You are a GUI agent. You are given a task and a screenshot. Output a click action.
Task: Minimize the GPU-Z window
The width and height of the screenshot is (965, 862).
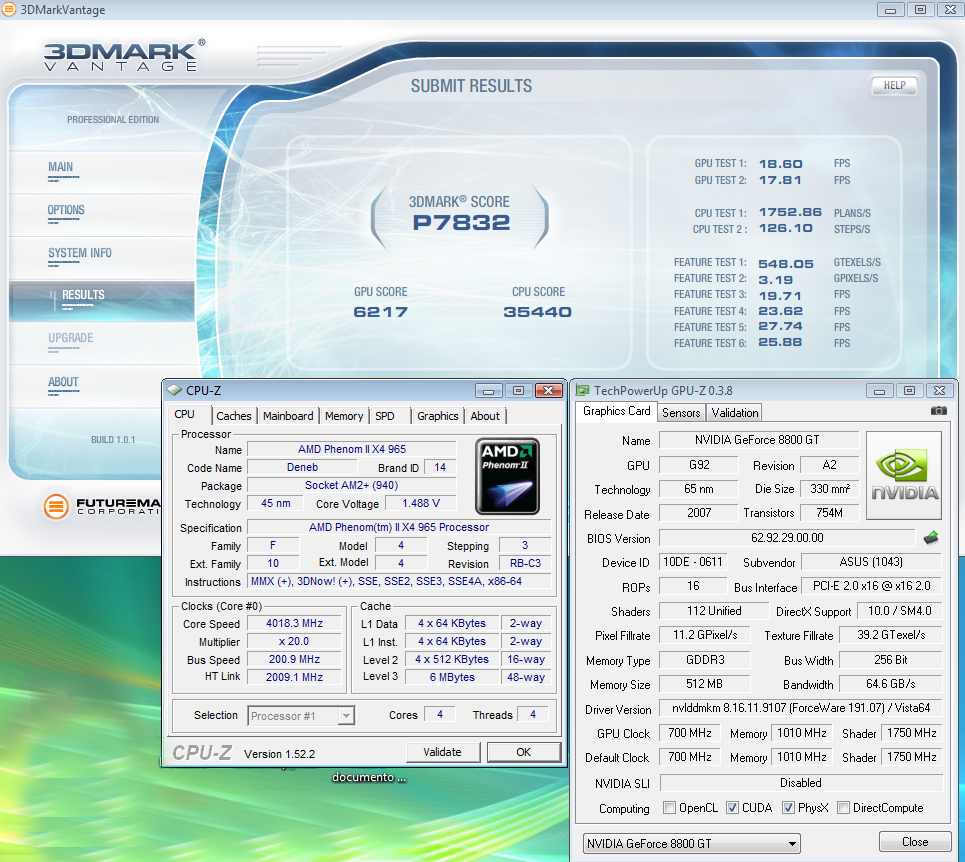[x=879, y=391]
